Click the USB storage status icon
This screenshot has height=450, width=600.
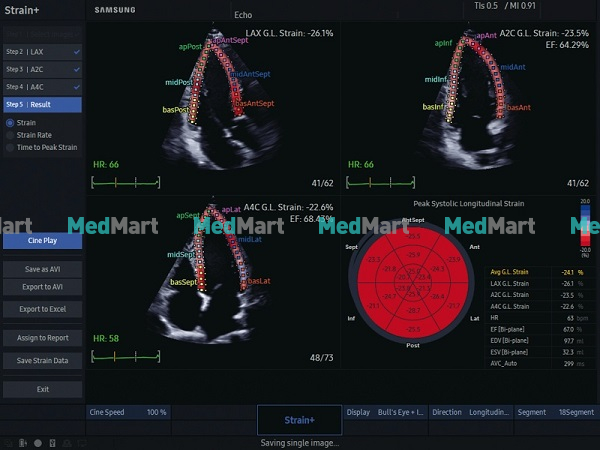(52, 443)
